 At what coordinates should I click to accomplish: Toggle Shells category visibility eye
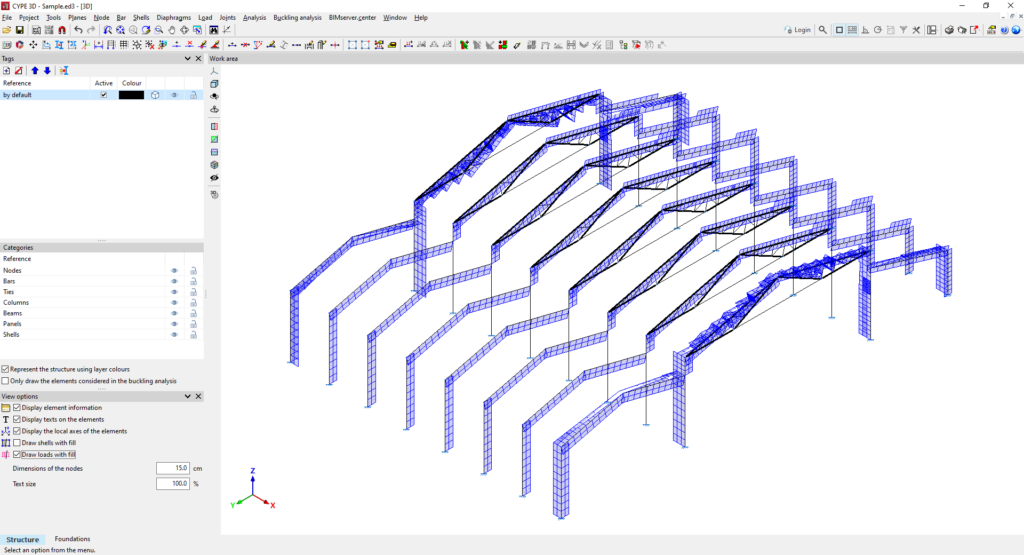pos(174,335)
